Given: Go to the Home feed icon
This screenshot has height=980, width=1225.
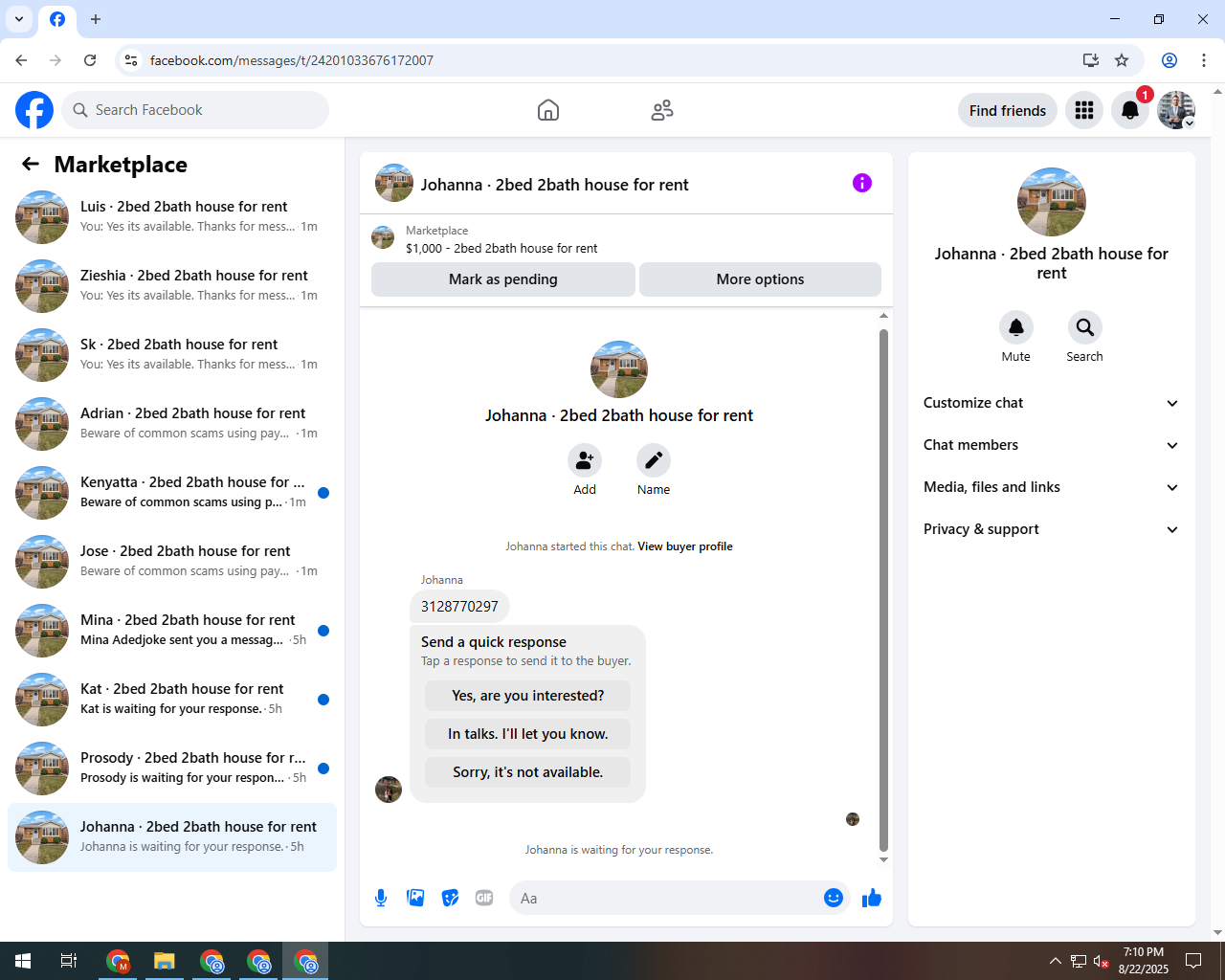Looking at the screenshot, I should [548, 110].
